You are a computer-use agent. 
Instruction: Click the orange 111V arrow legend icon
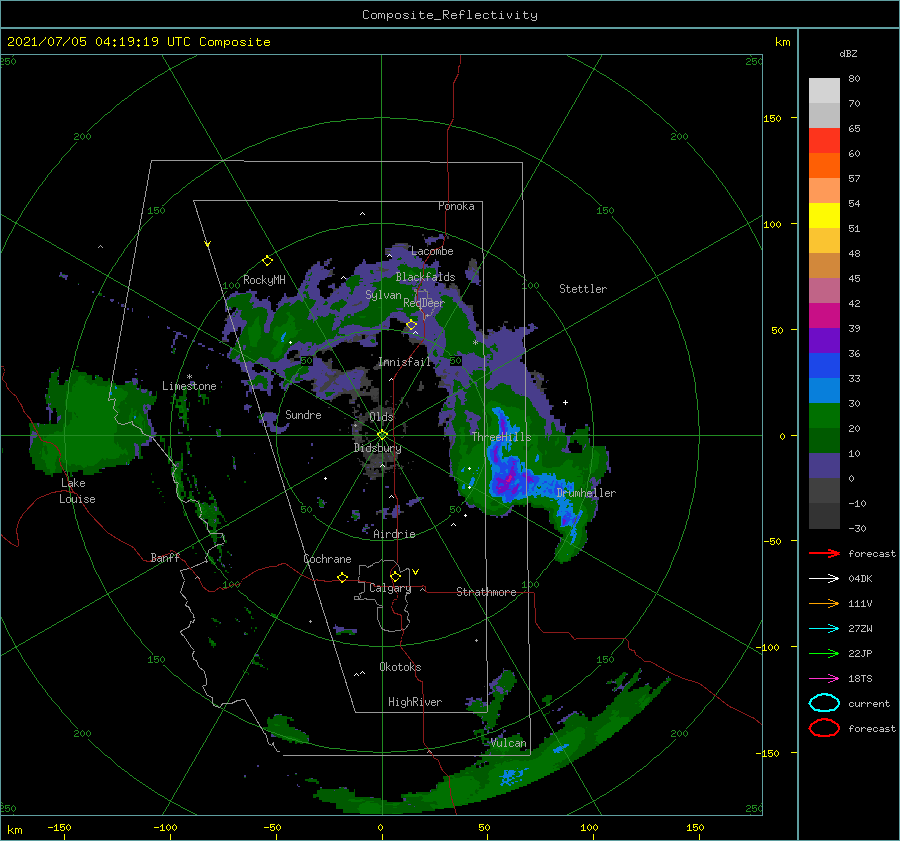[824, 603]
